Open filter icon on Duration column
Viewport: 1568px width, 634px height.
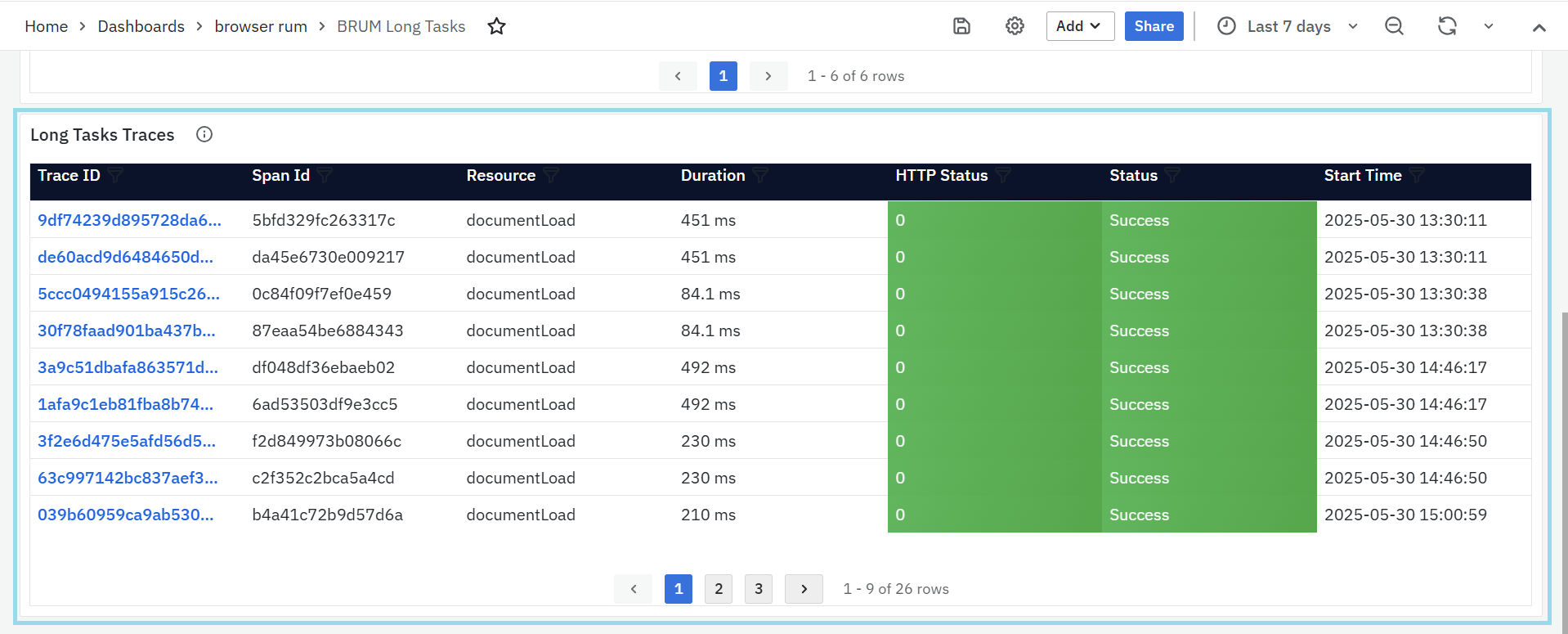click(760, 175)
